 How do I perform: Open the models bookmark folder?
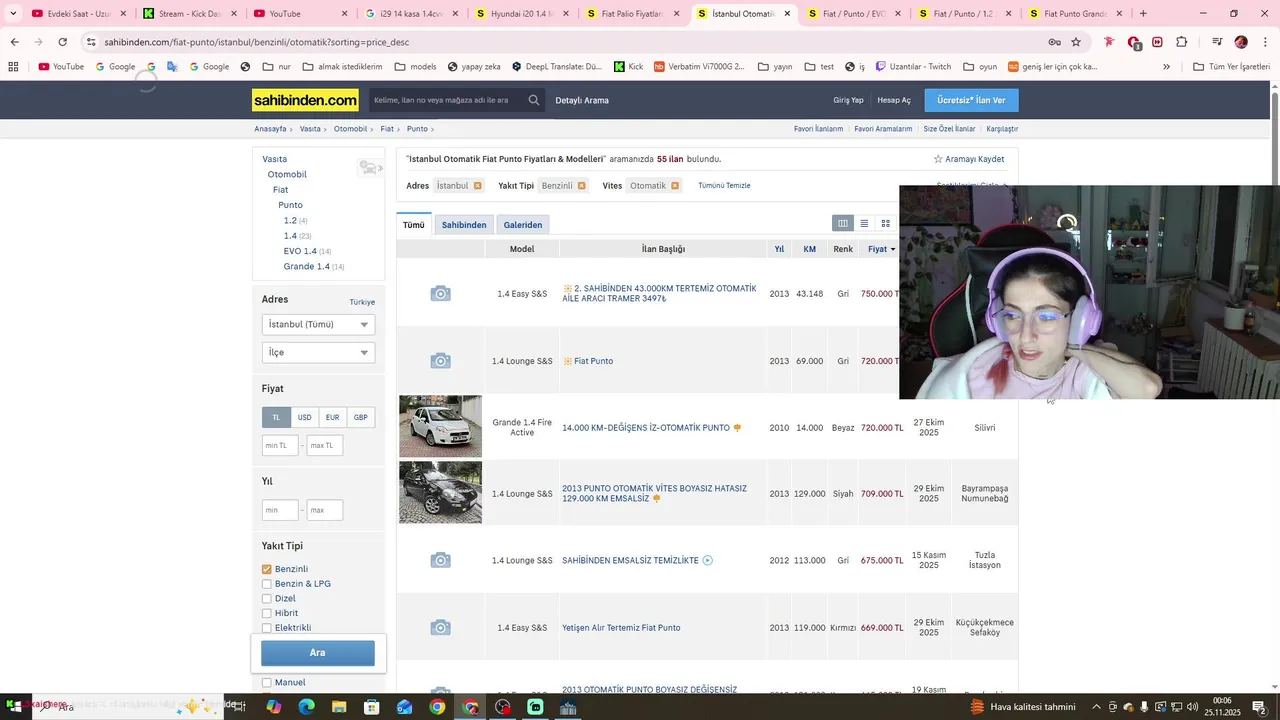coord(415,67)
